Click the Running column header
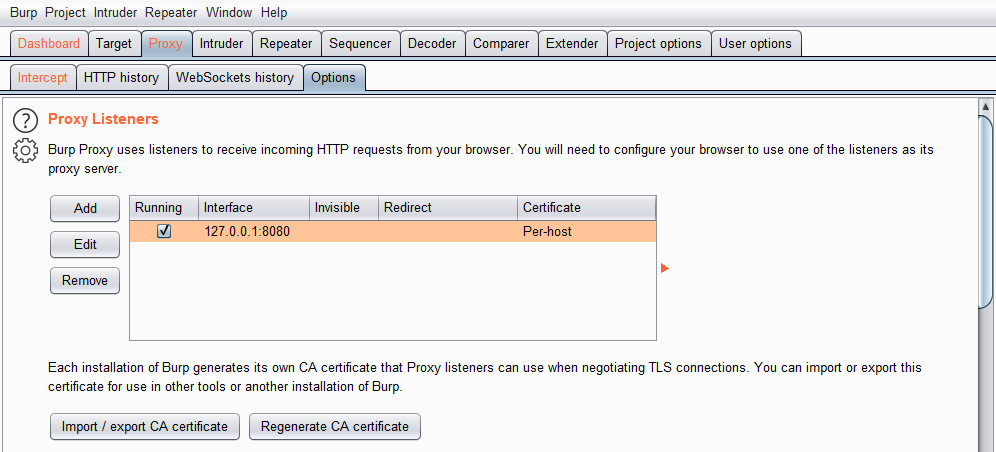This screenshot has width=996, height=452. coord(165,208)
